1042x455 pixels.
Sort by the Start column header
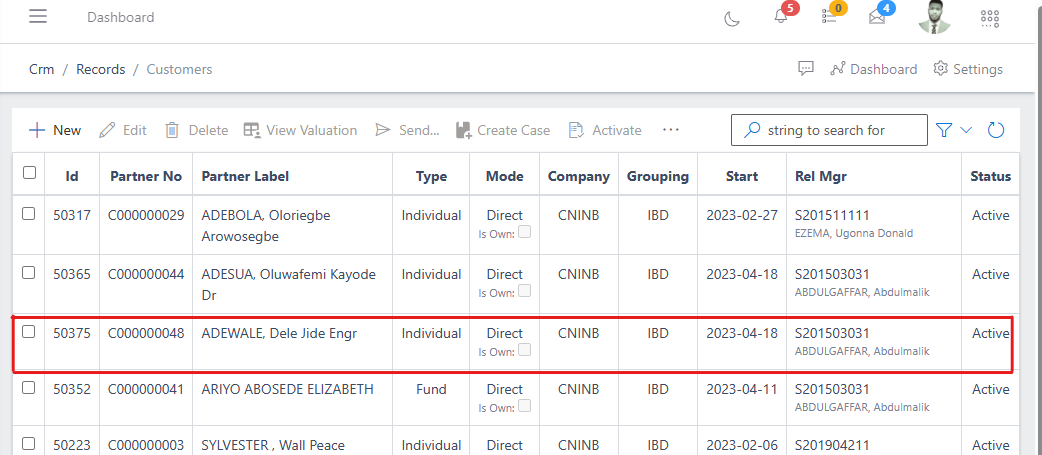(742, 176)
